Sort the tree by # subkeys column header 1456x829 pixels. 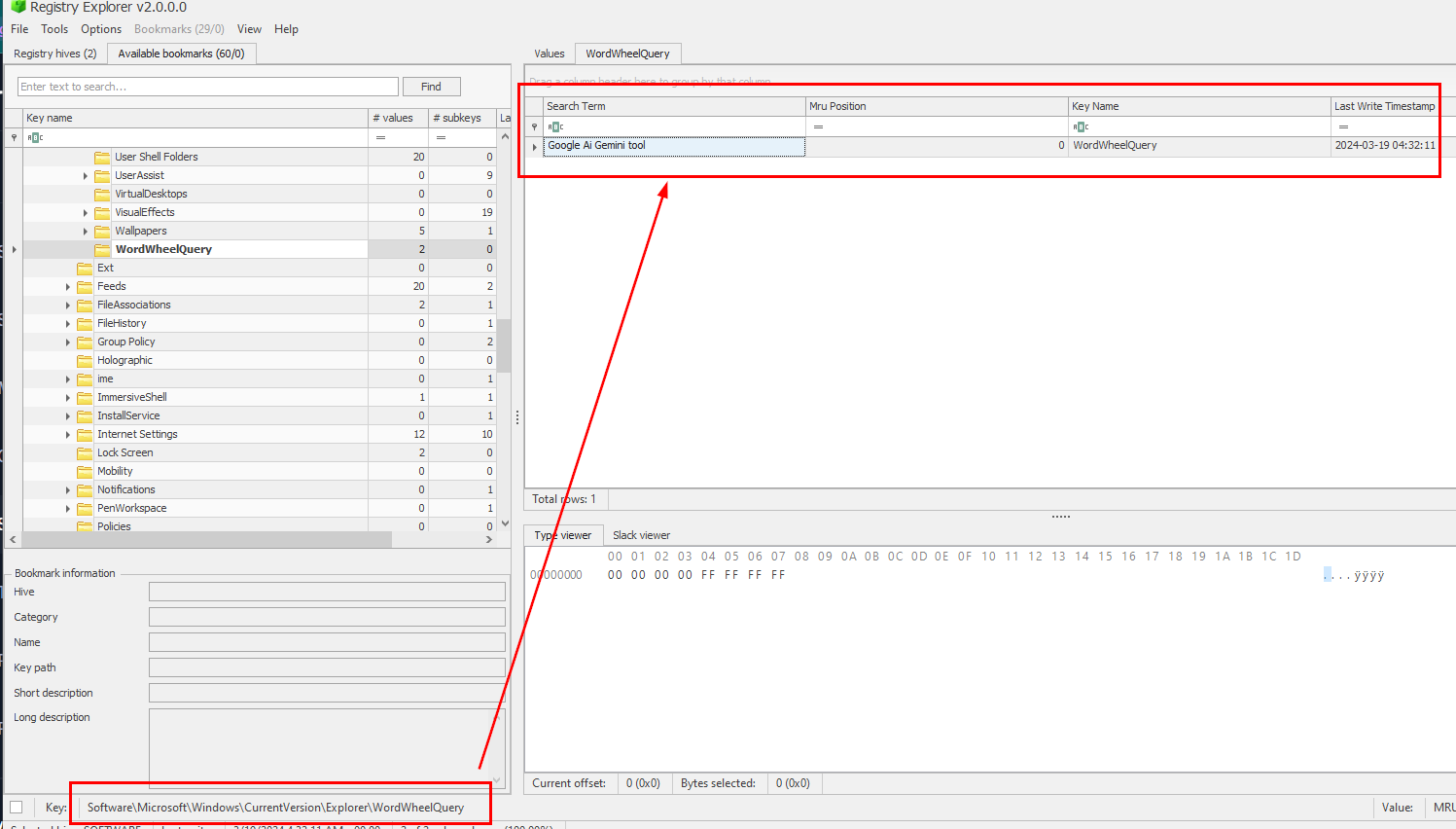460,118
